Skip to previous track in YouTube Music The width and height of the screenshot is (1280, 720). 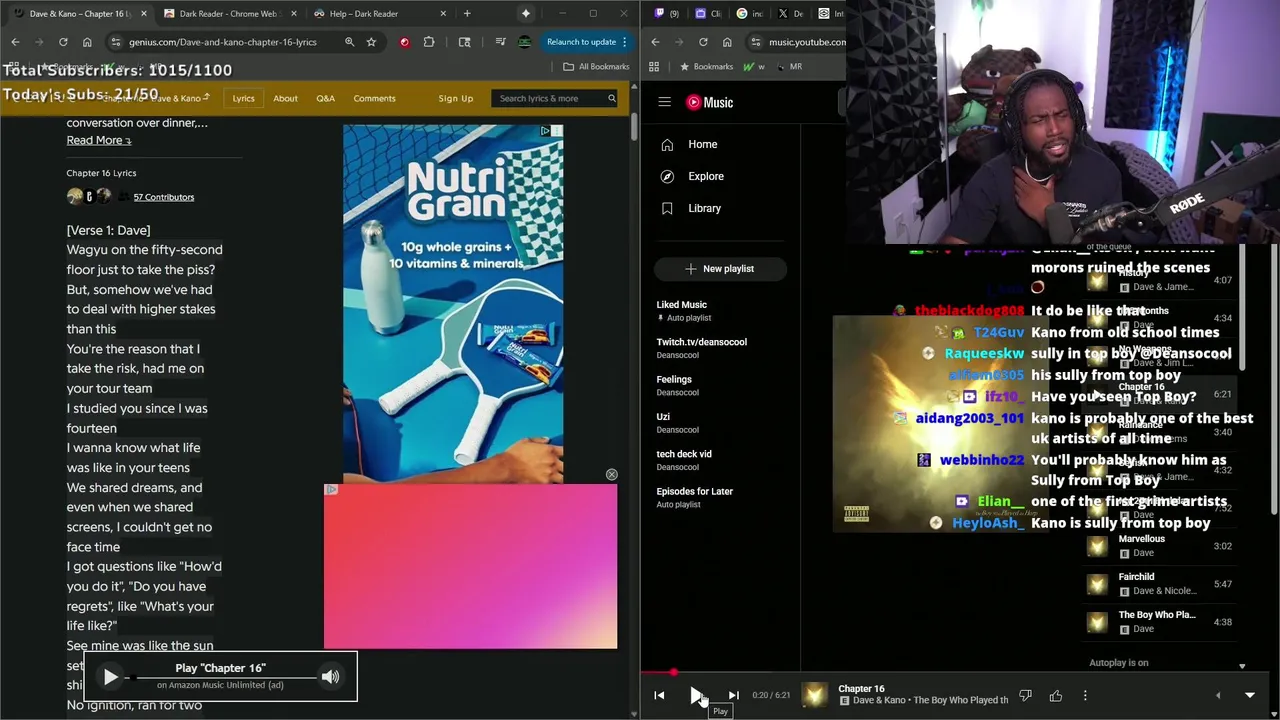659,695
